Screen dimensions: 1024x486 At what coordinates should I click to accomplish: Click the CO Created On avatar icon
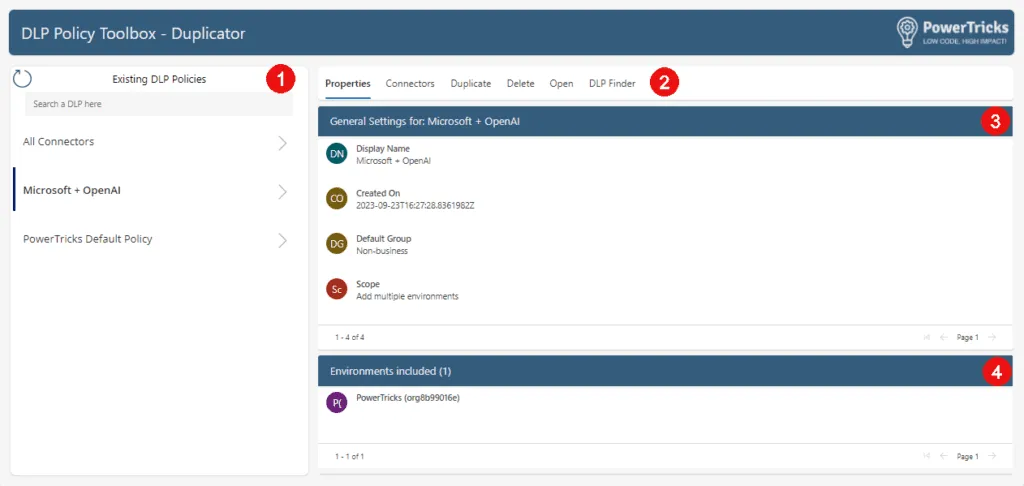click(336, 199)
